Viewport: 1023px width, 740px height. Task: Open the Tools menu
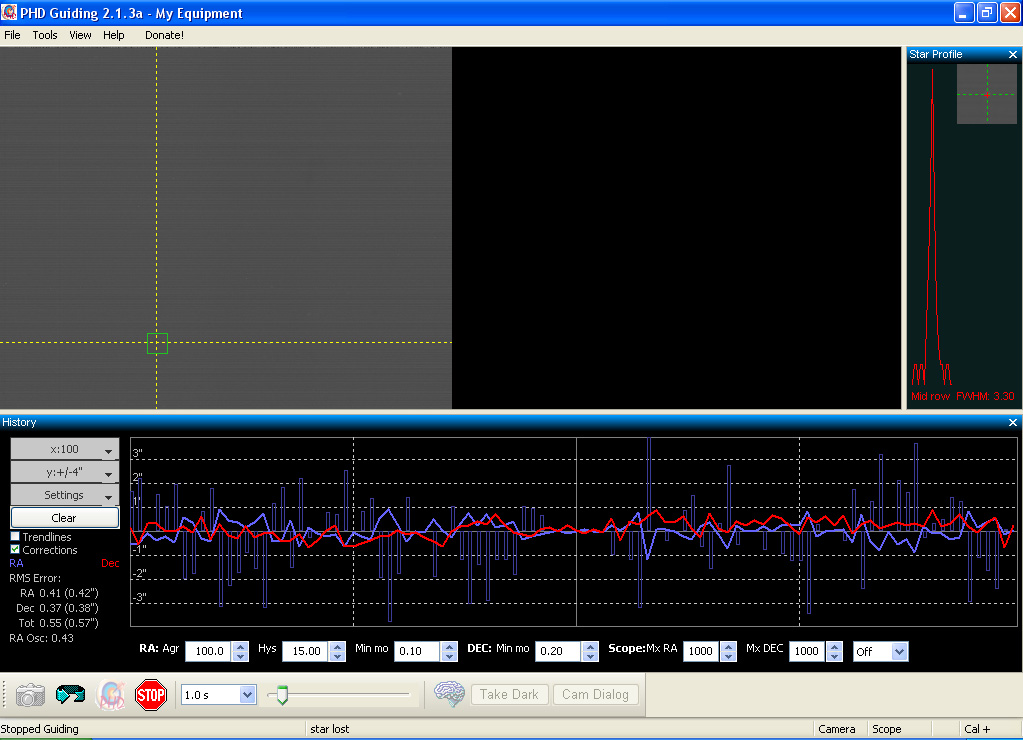coord(45,35)
